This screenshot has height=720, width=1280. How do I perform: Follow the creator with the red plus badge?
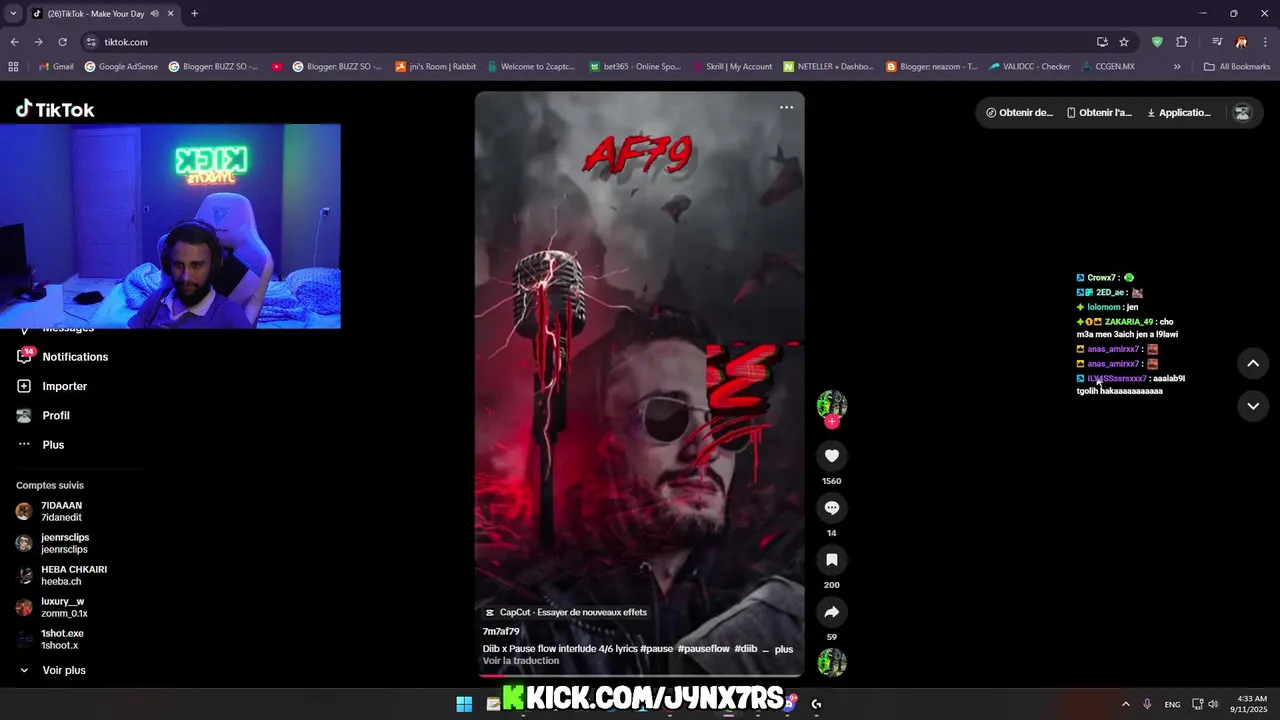pos(832,422)
